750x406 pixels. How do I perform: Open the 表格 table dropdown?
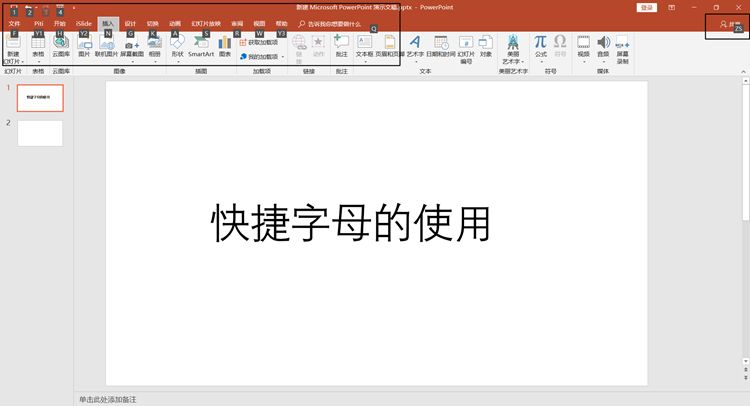[x=38, y=62]
